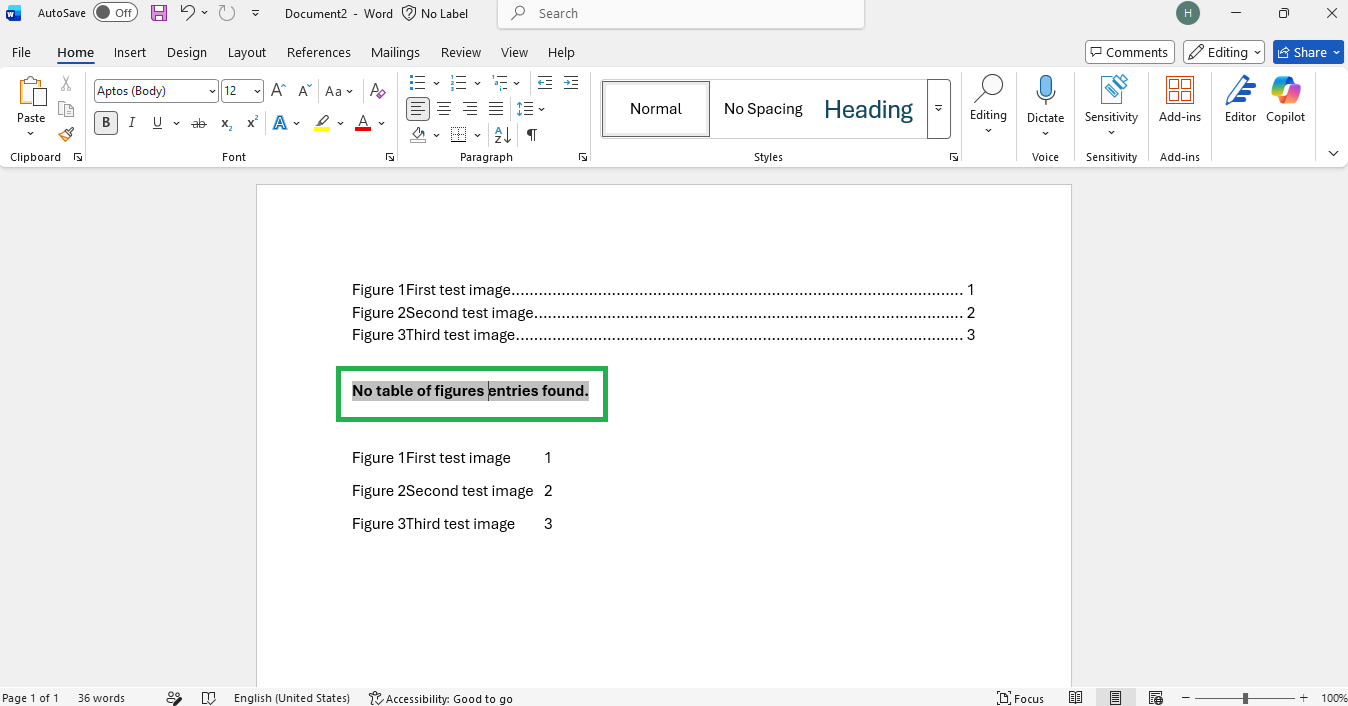Image resolution: width=1348 pixels, height=706 pixels.
Task: Toggle strikethrough formatting
Action: pyautogui.click(x=199, y=123)
